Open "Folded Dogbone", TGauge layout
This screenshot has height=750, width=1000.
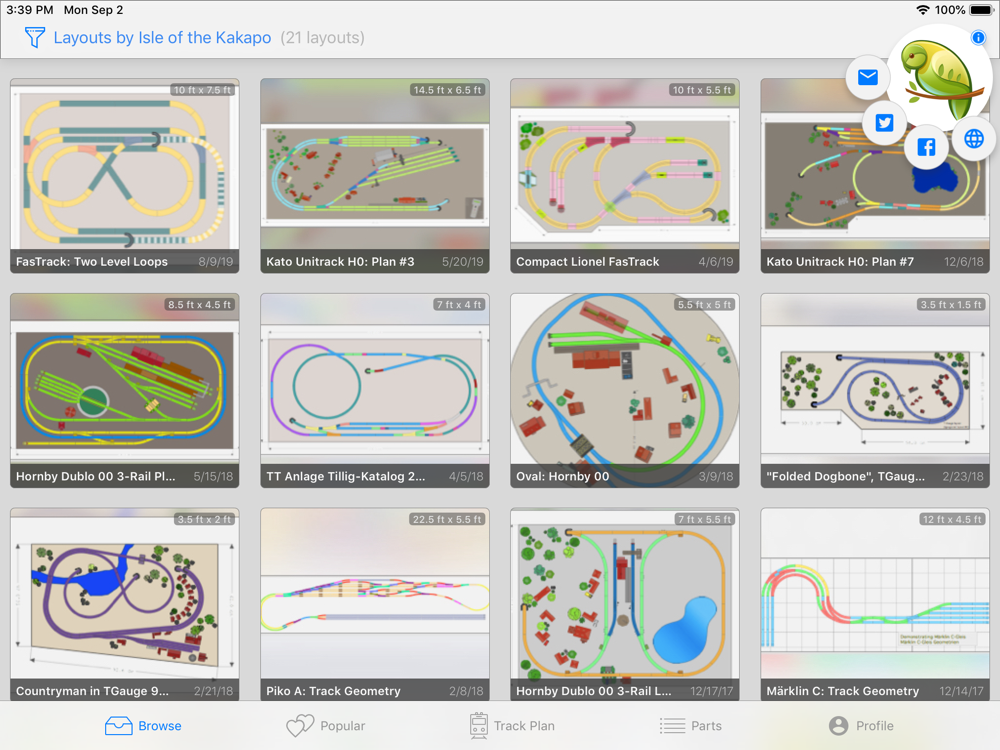[874, 390]
